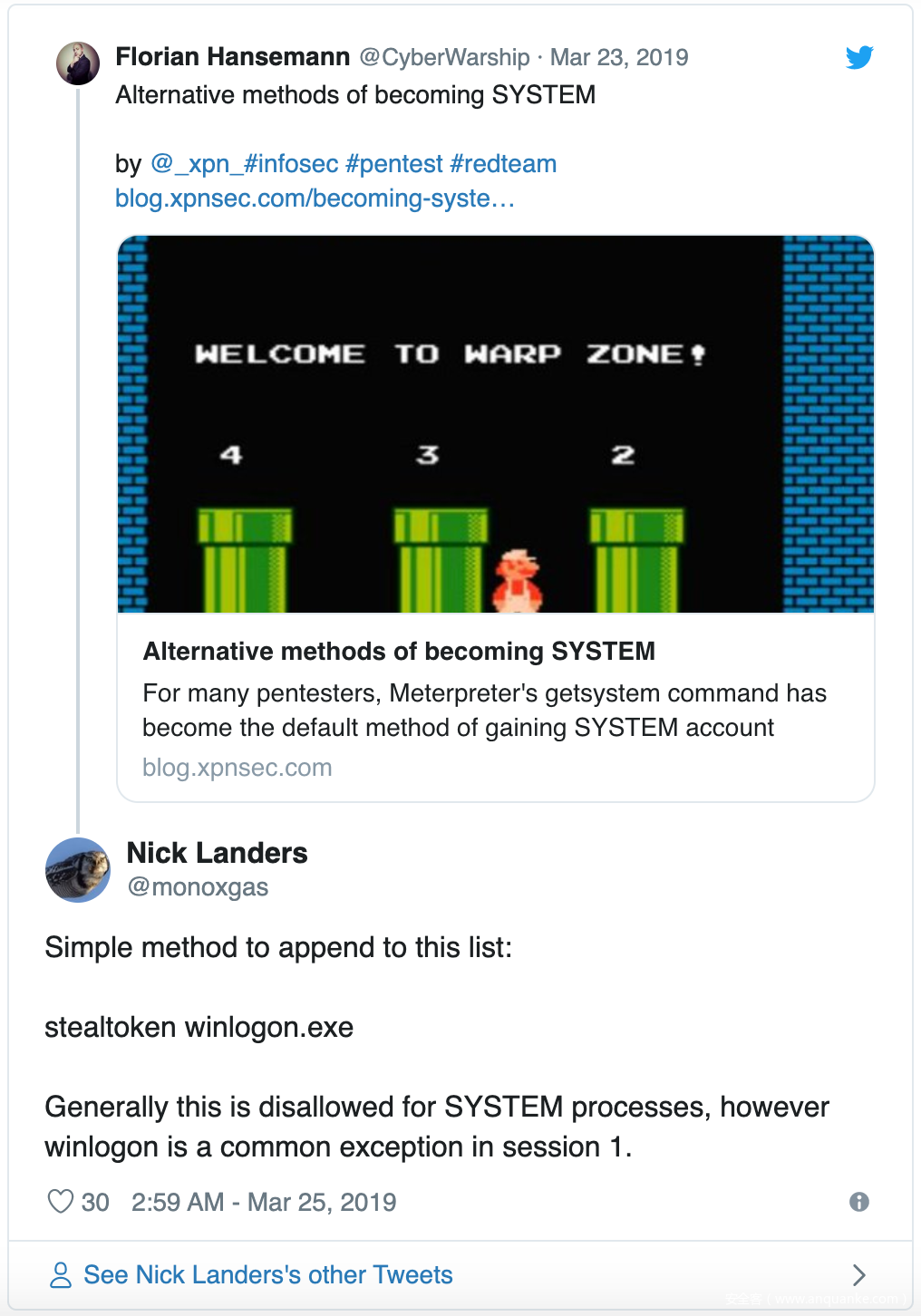The height and width of the screenshot is (1316, 921).
Task: Open the blog.xpnsec.com/becoming-syste… link
Action: 315,198
